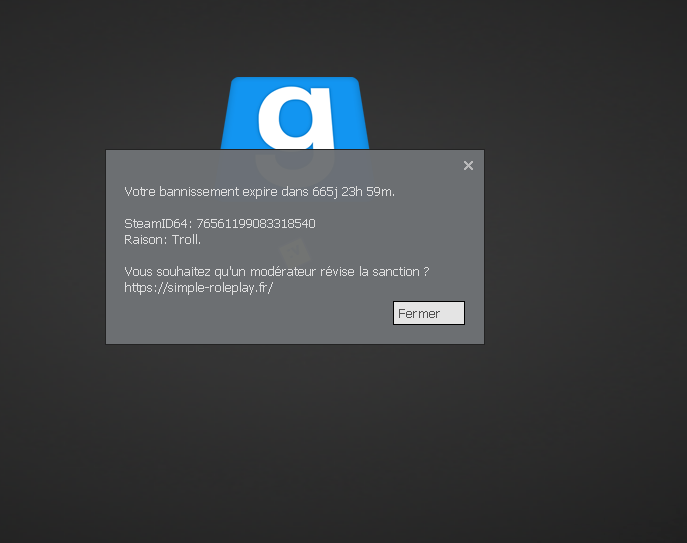Screen dimensions: 687x543
Task: Click the Fermer button
Action: pyautogui.click(x=428, y=313)
